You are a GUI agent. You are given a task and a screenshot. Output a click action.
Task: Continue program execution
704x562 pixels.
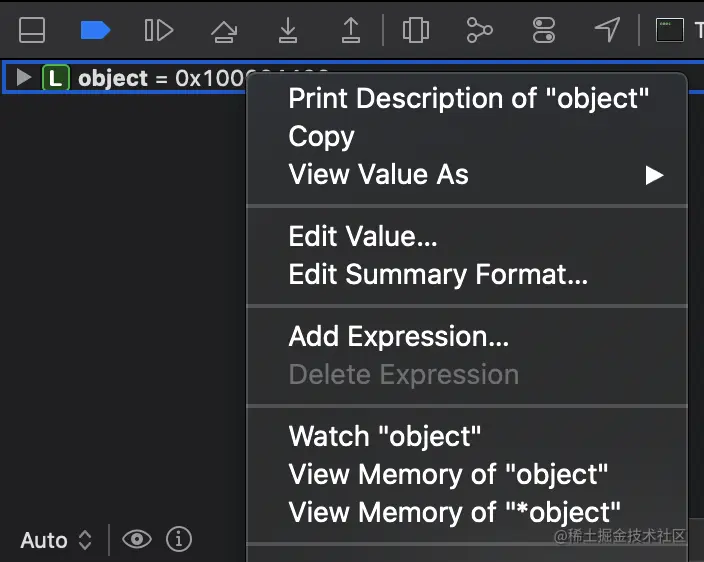click(159, 30)
